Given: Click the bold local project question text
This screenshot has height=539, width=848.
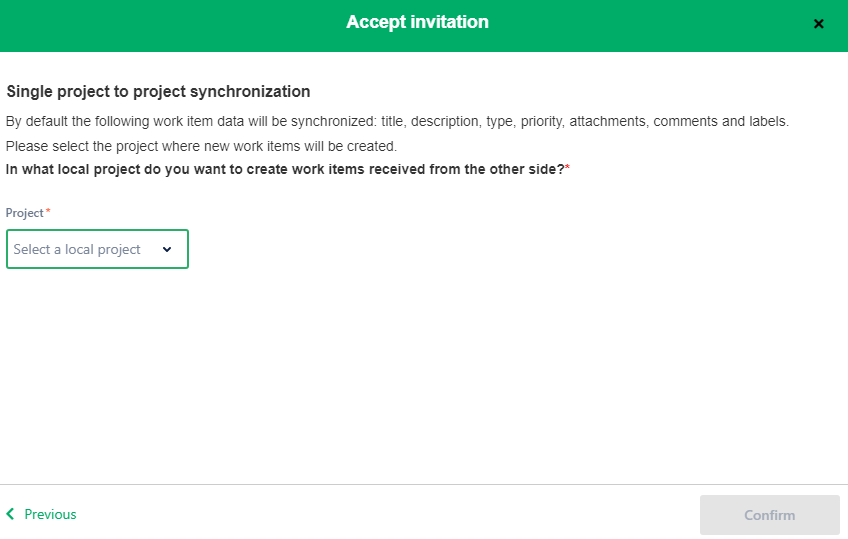Looking at the screenshot, I should (285, 168).
